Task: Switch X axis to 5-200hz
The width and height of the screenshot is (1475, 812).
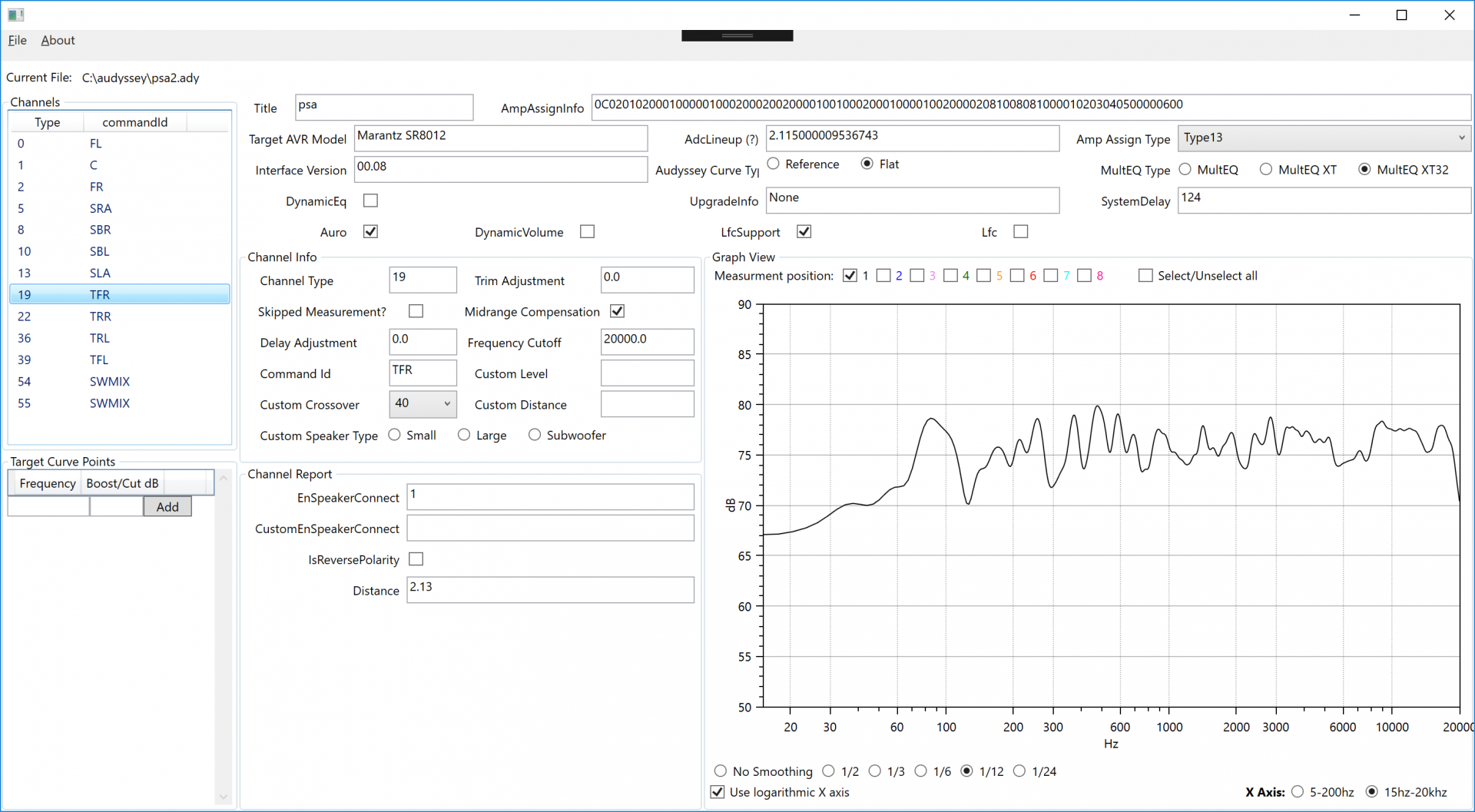Action: click(x=1298, y=792)
